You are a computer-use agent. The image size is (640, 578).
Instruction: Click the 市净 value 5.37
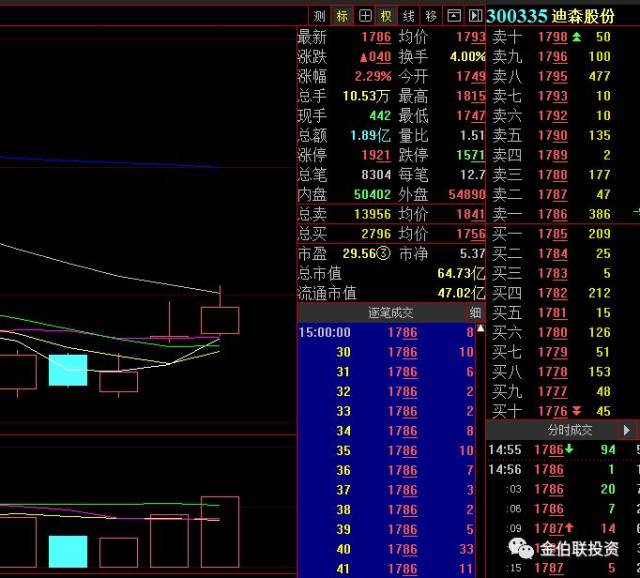(472, 253)
